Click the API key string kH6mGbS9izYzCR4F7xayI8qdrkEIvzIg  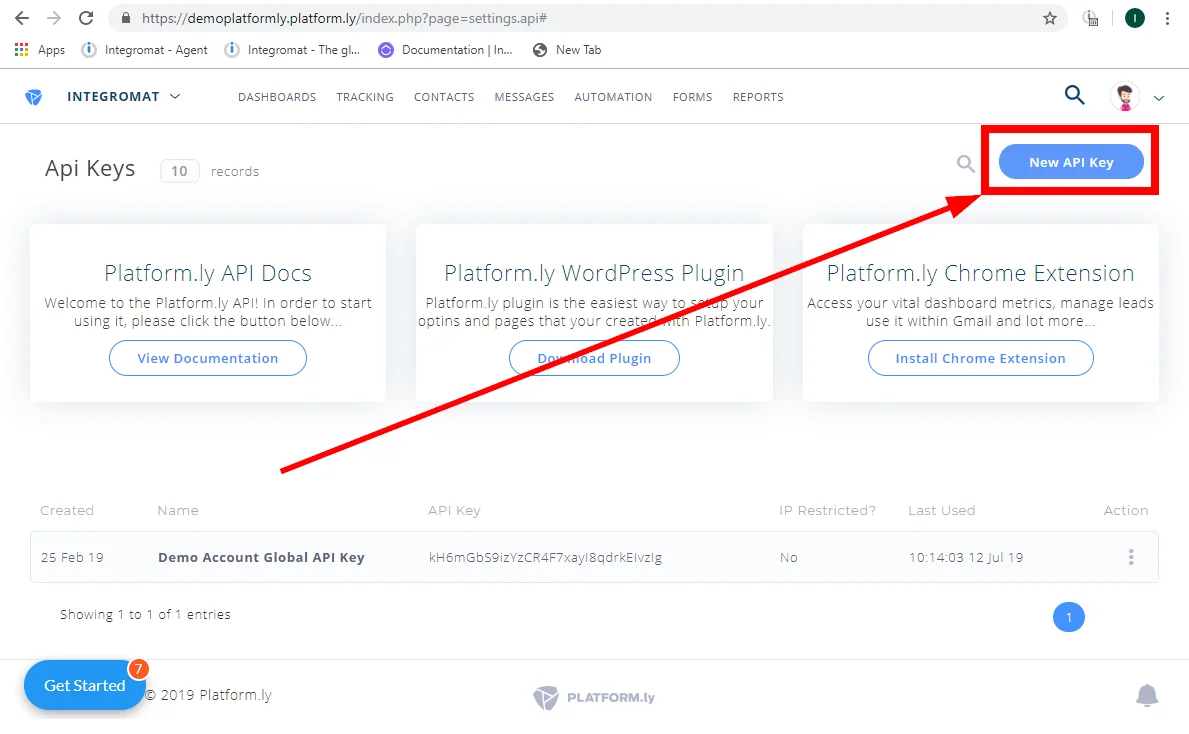[x=545, y=557]
